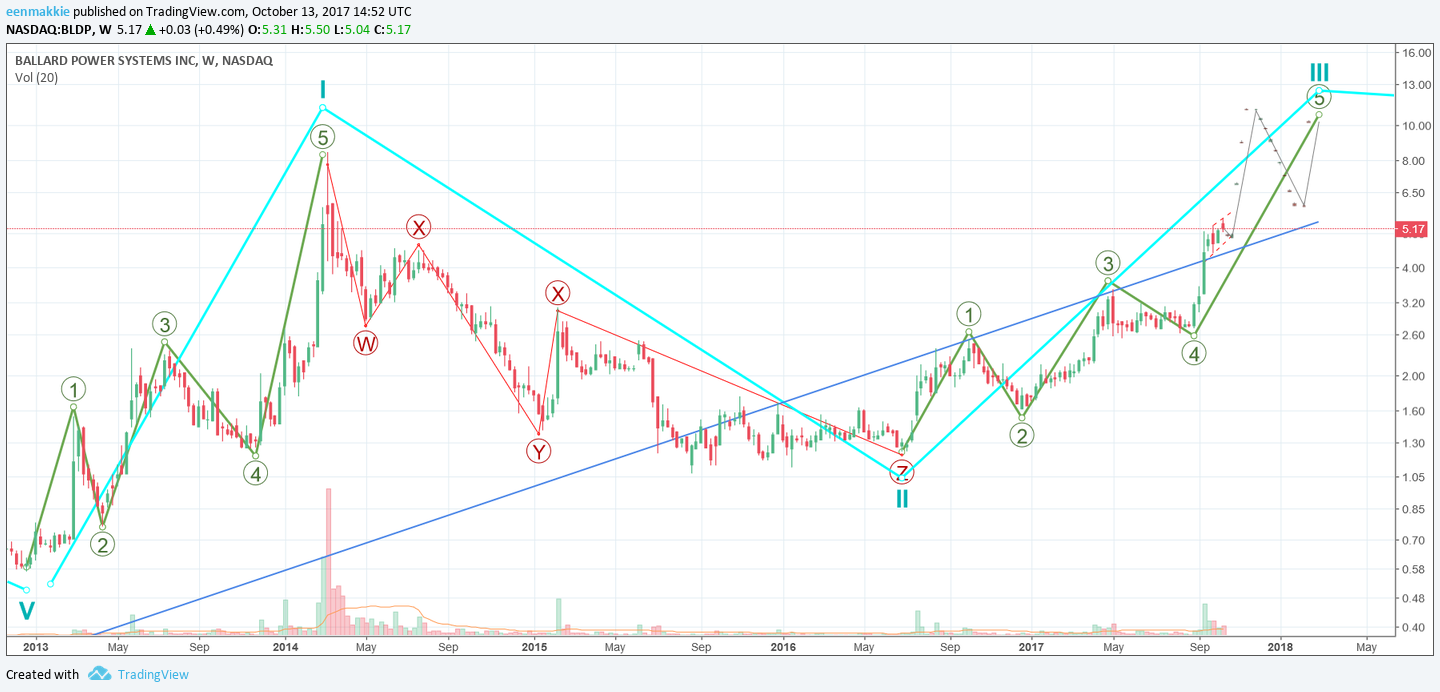Select the red circled W marker
1440x692 pixels.
click(x=365, y=343)
